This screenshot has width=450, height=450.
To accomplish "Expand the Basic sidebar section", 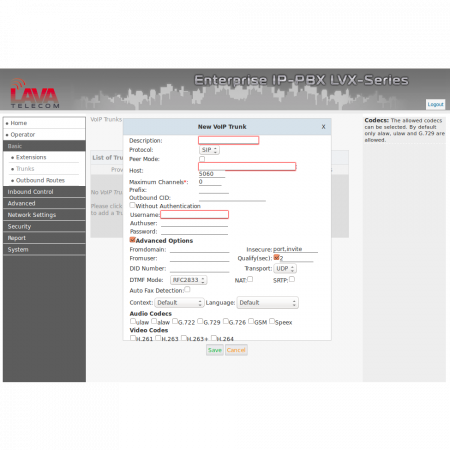I will 44,146.
